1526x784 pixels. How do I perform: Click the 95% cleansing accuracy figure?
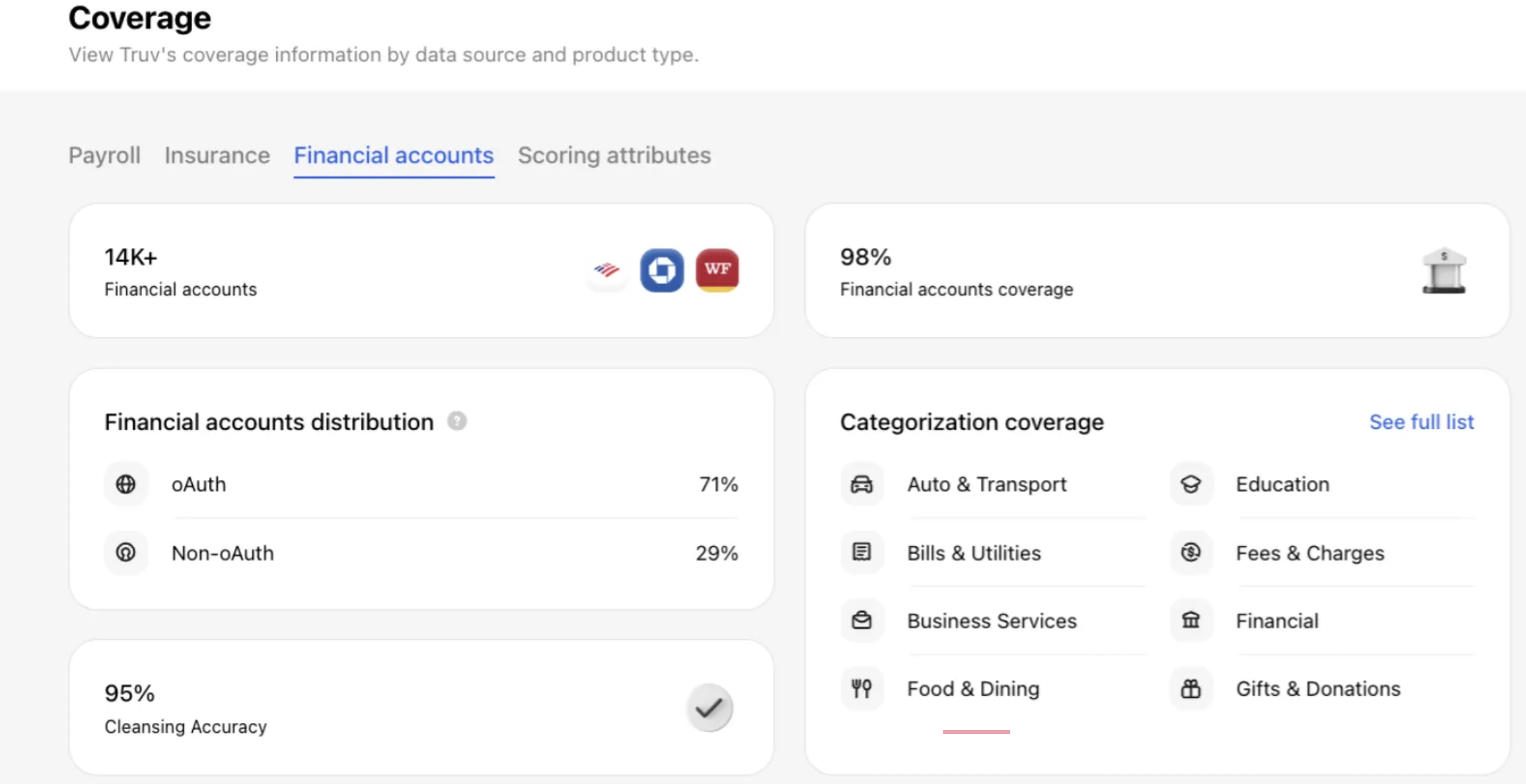coord(130,693)
